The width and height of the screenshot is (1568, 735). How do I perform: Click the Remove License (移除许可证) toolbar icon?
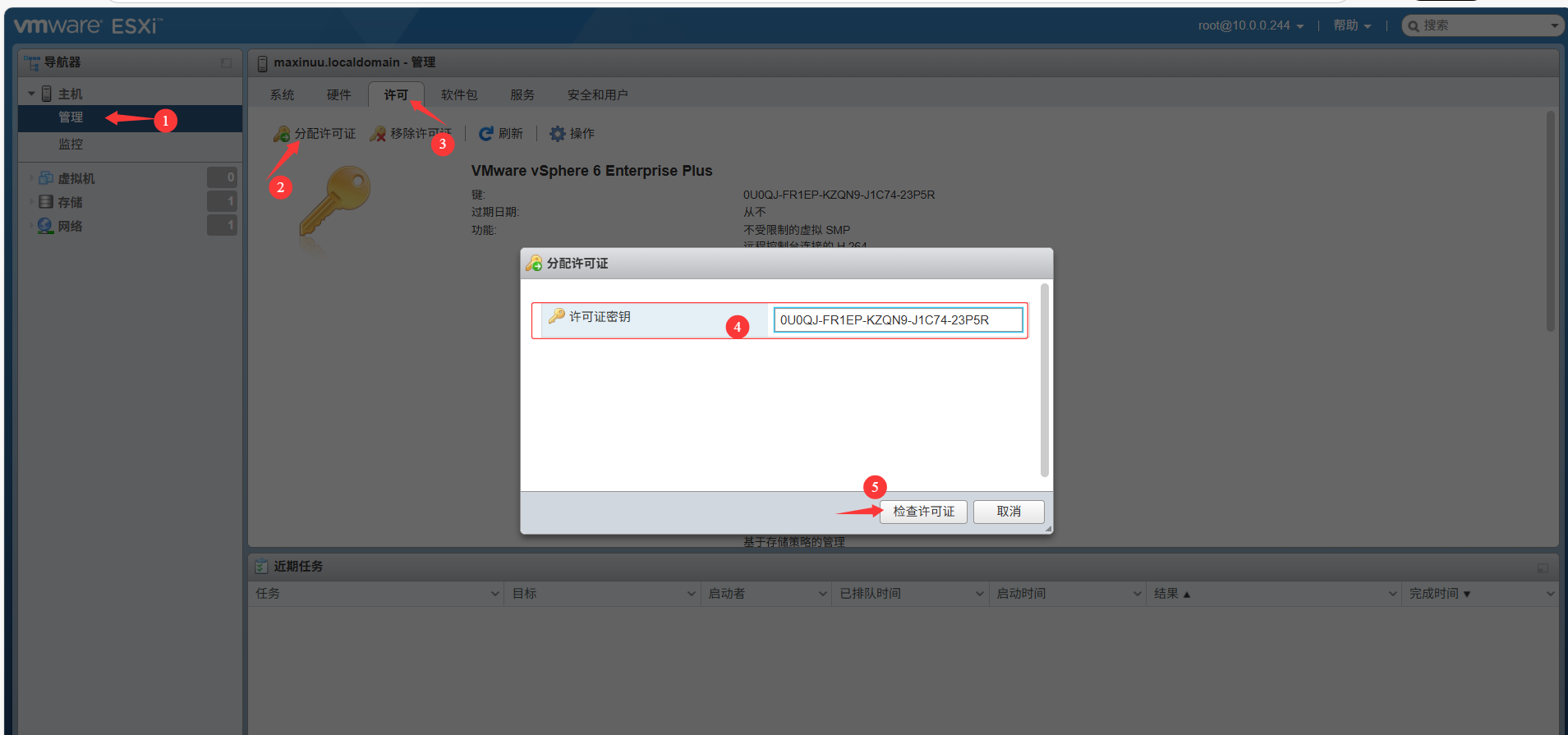378,134
